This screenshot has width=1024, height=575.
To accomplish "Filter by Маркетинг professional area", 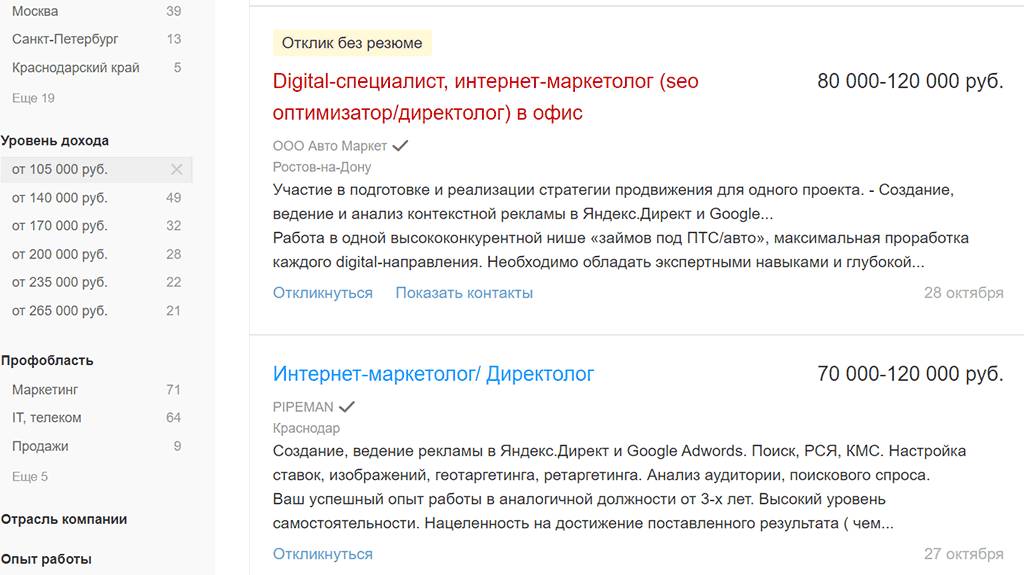I will [x=45, y=389].
